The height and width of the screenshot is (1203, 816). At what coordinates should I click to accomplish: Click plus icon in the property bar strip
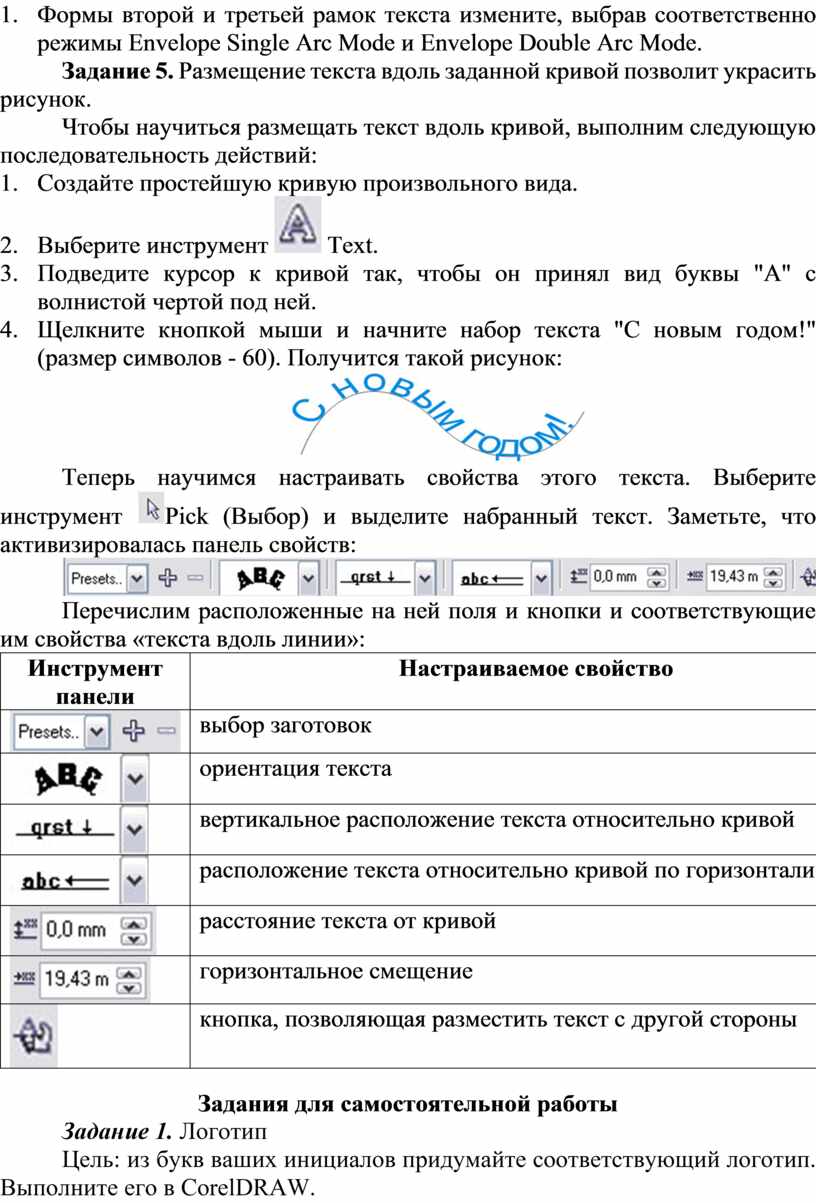pyautogui.click(x=167, y=577)
